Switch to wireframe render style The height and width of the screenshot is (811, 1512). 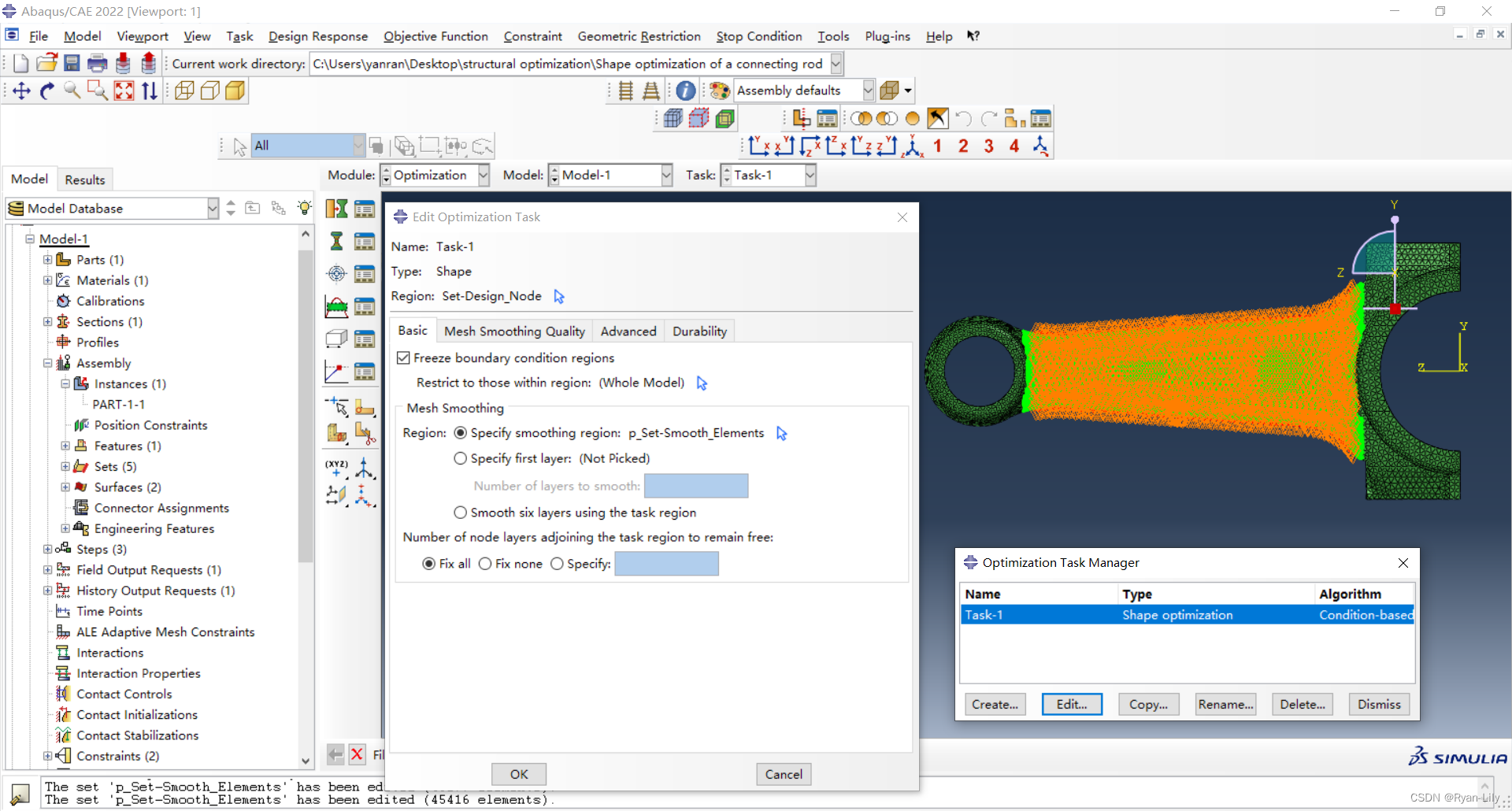click(x=184, y=91)
